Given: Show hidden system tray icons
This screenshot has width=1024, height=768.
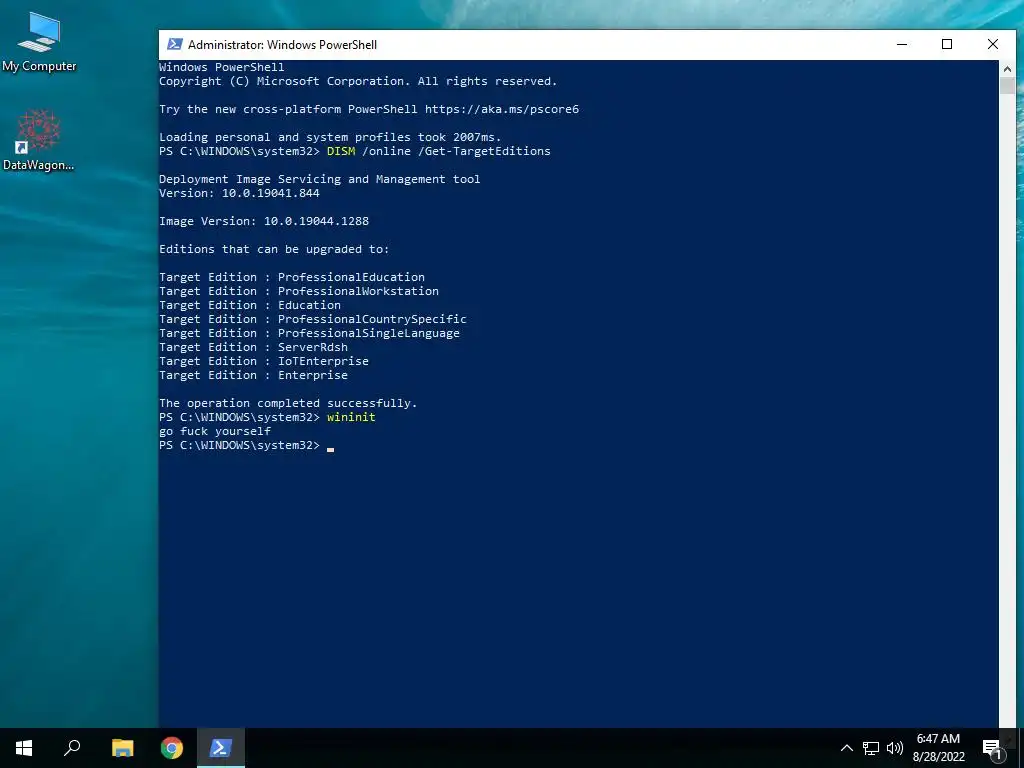Looking at the screenshot, I should [846, 748].
